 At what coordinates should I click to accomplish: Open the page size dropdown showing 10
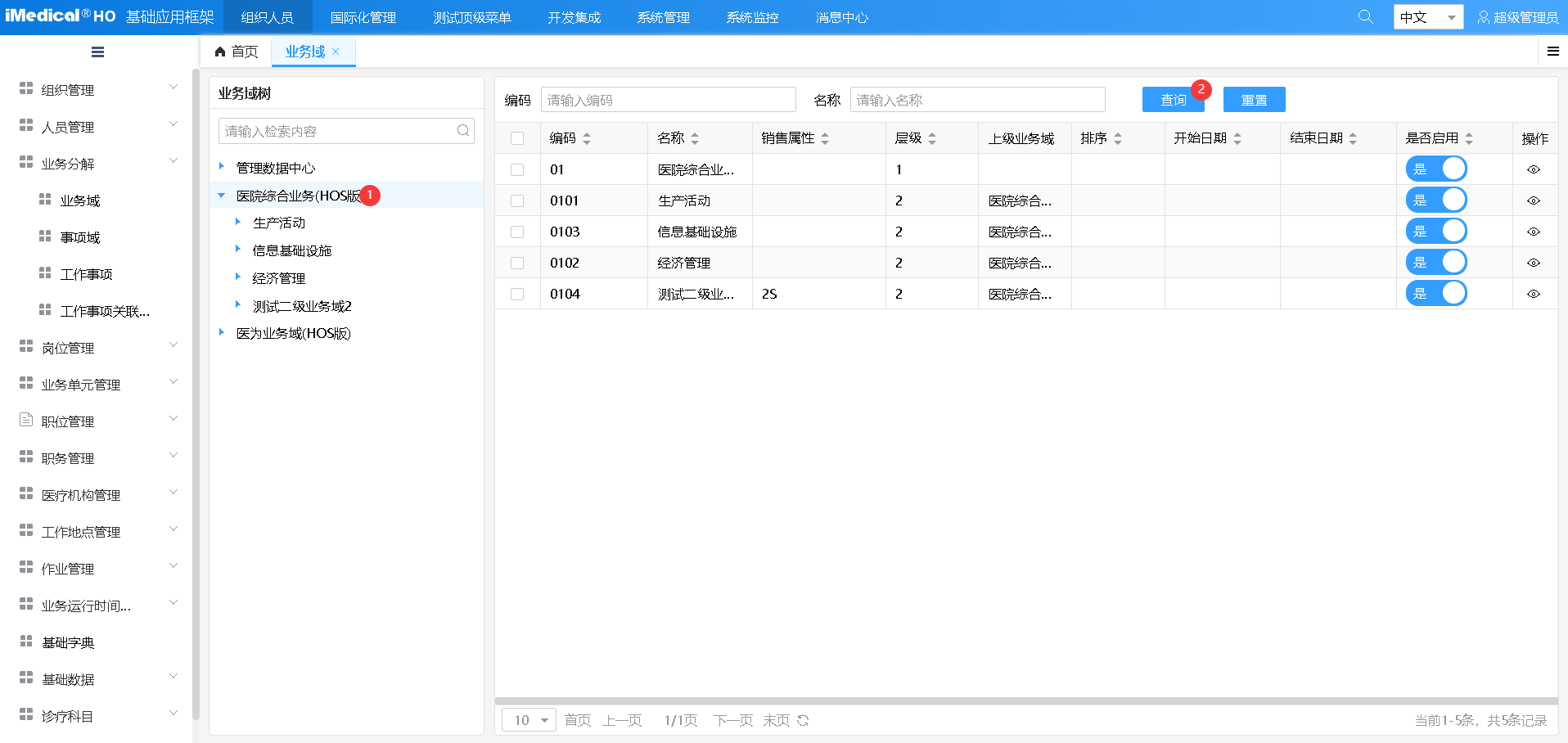527,720
